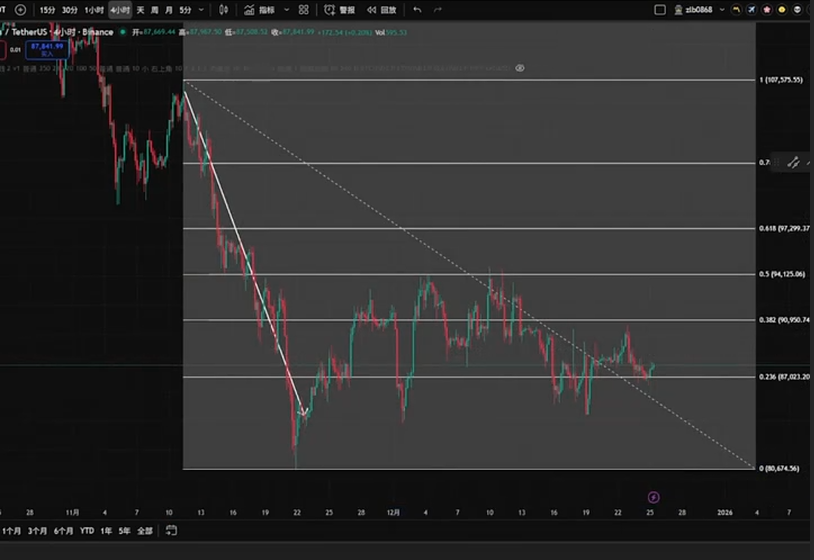Viewport: 814px width, 560px height.
Task: Select the 4小时 timeframe
Action: click(x=119, y=10)
